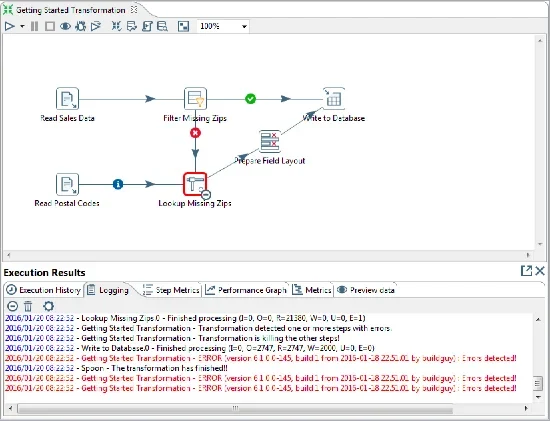Verify the transformation icon
550x421 pixels.
116,26
